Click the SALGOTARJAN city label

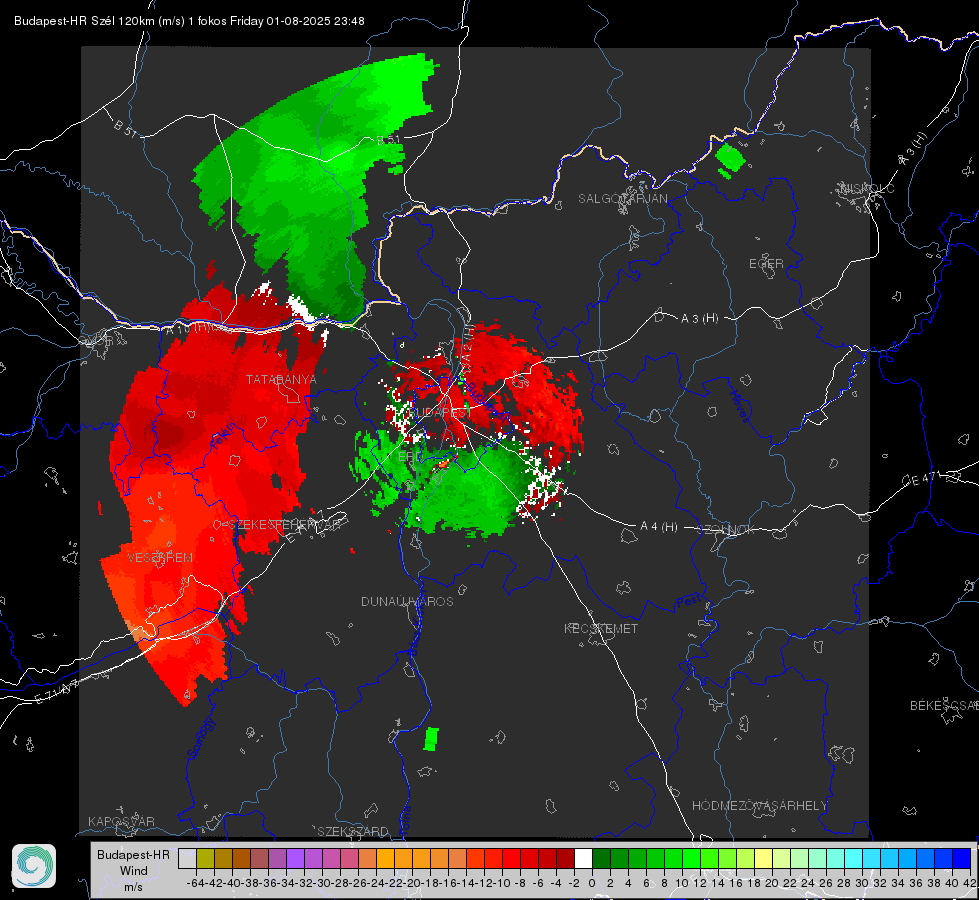click(x=622, y=199)
